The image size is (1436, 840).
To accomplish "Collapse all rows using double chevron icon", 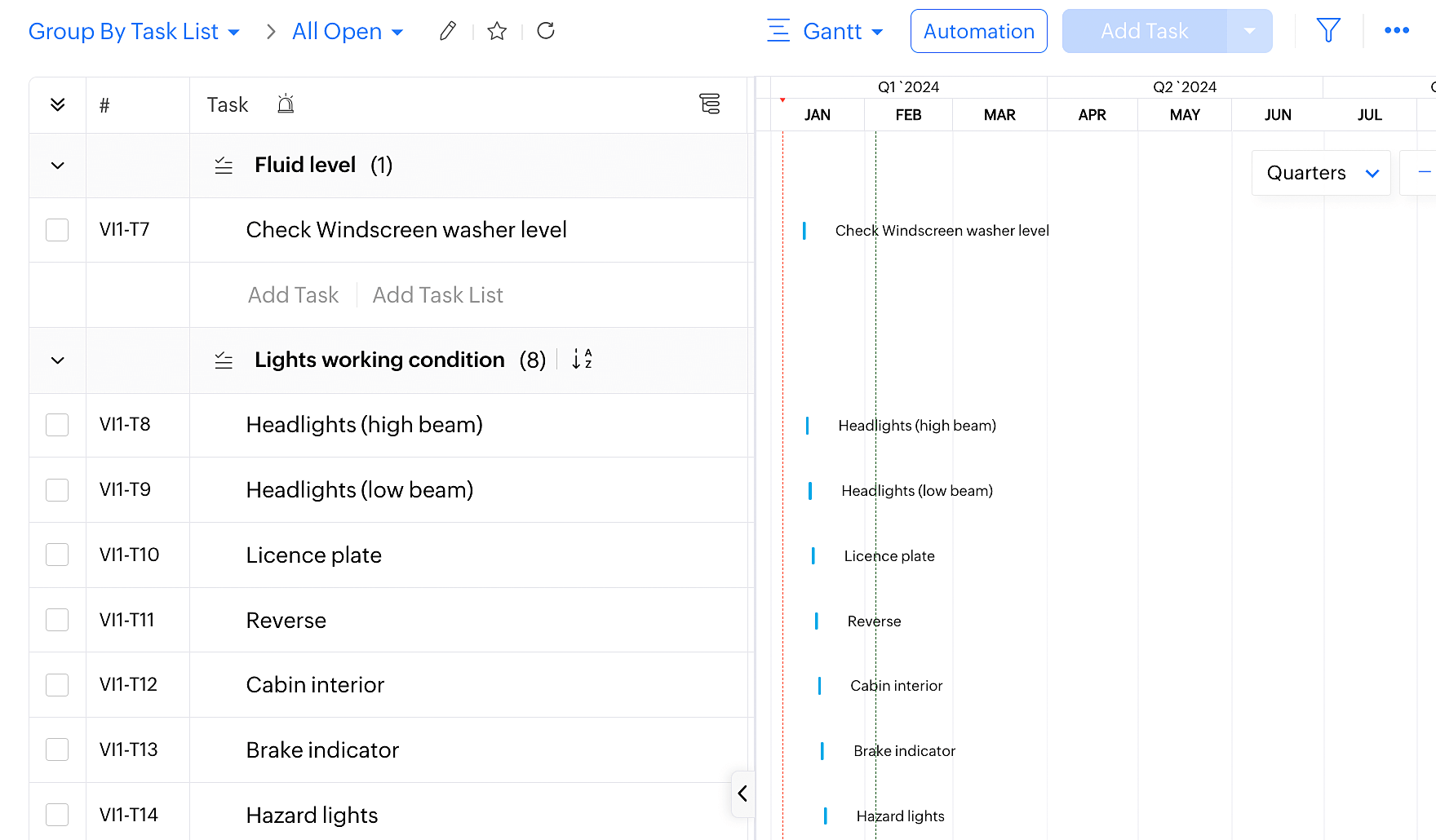I will click(57, 104).
